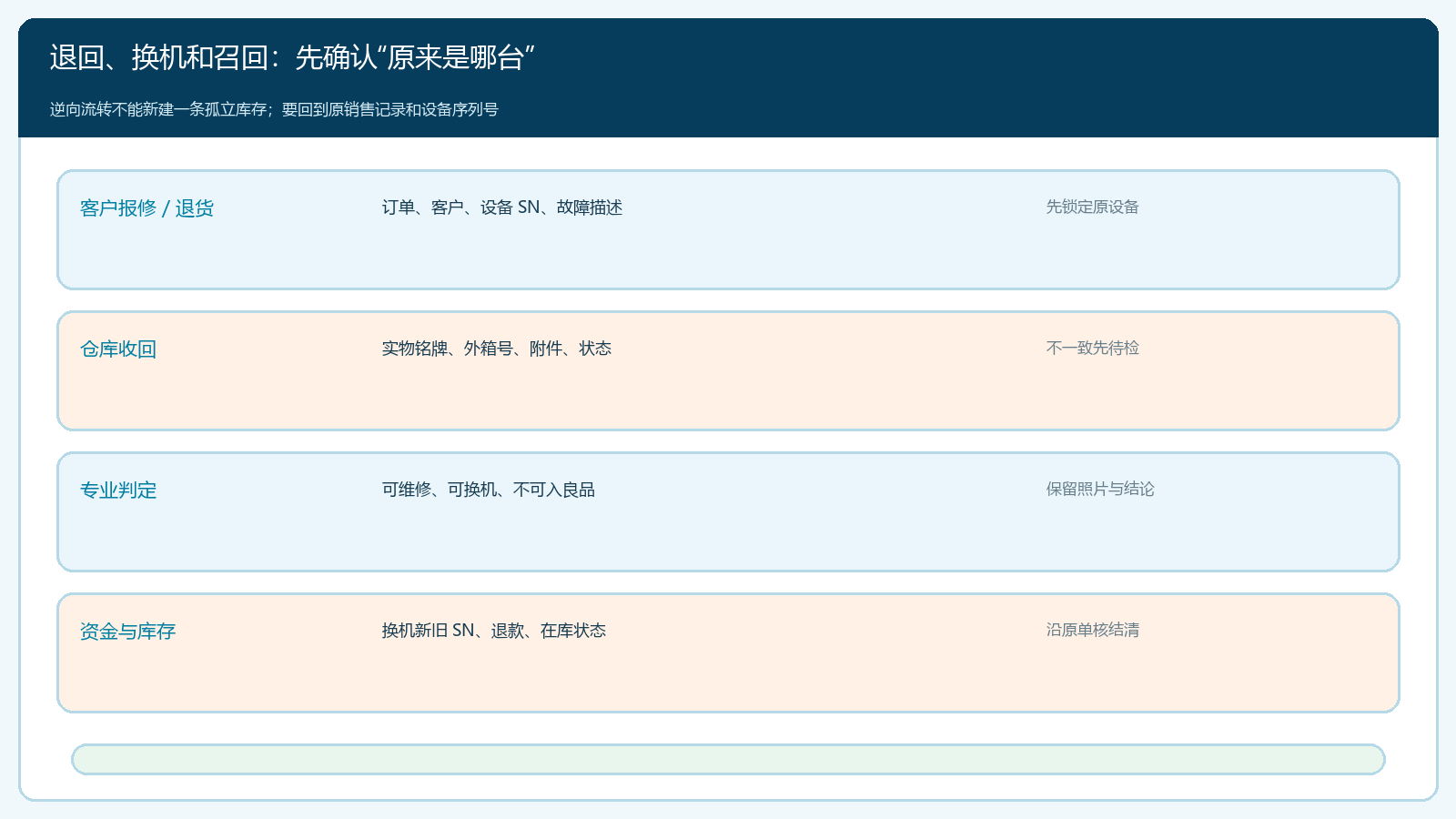Click the slide title 退回、换机和召回
The width and height of the screenshot is (1456, 819).
coord(158,57)
